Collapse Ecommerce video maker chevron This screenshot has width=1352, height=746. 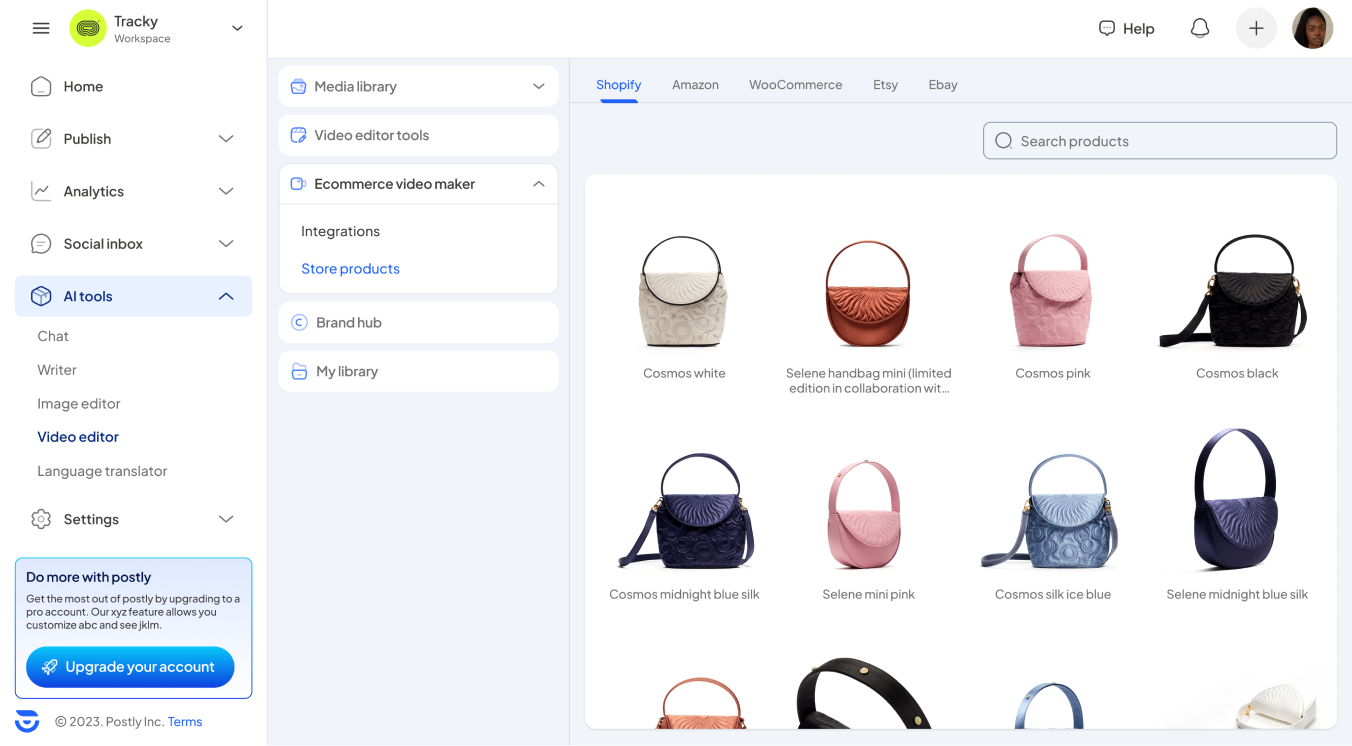(539, 184)
